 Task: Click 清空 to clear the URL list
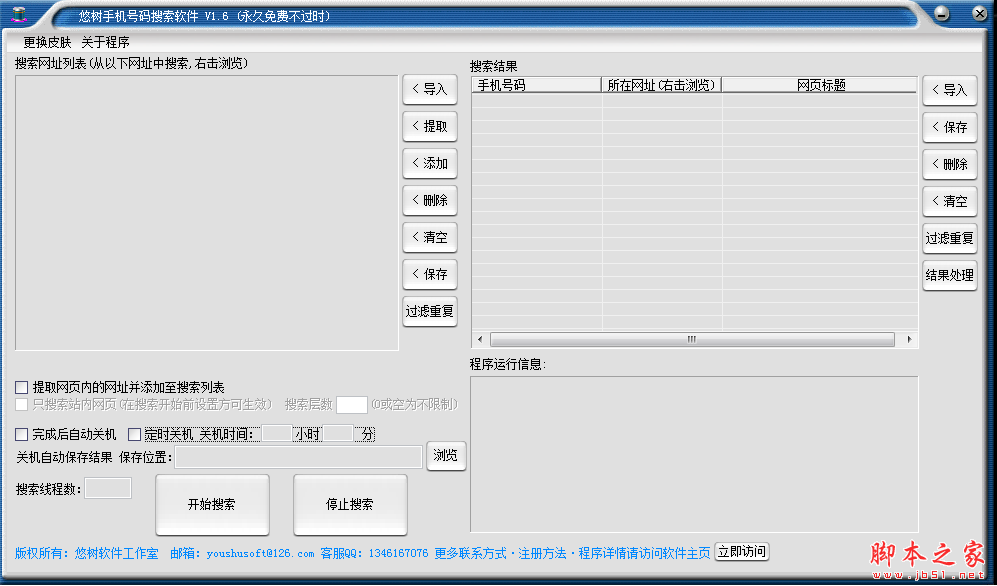coord(429,237)
